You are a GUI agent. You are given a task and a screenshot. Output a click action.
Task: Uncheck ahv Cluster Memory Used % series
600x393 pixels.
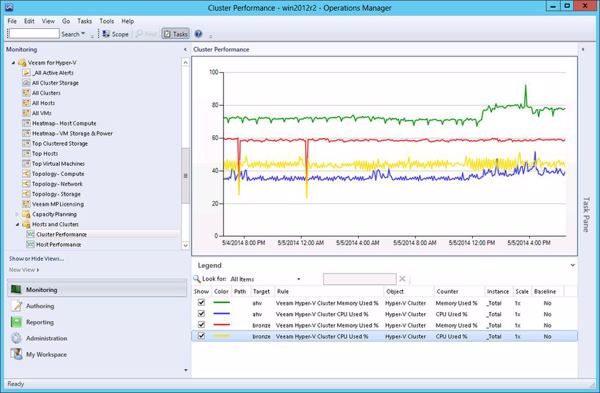(201, 303)
